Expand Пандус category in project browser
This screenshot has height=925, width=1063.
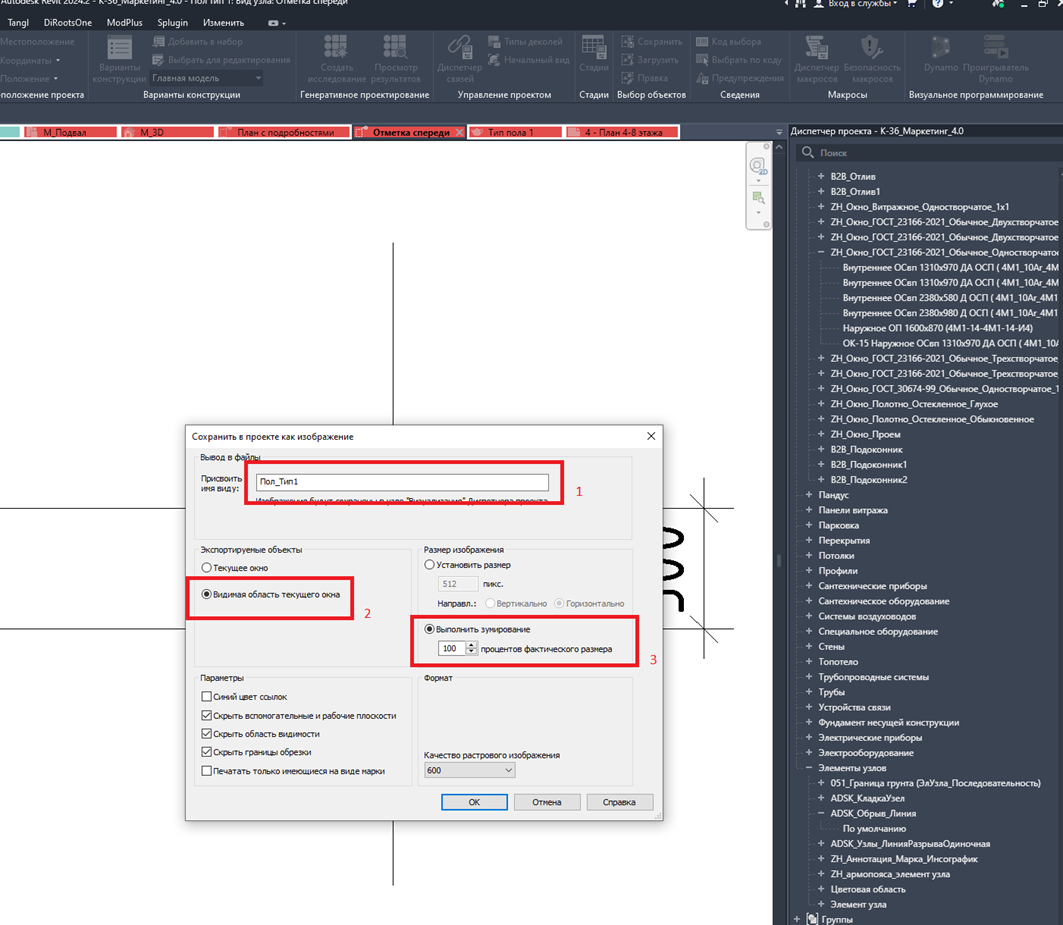[809, 495]
